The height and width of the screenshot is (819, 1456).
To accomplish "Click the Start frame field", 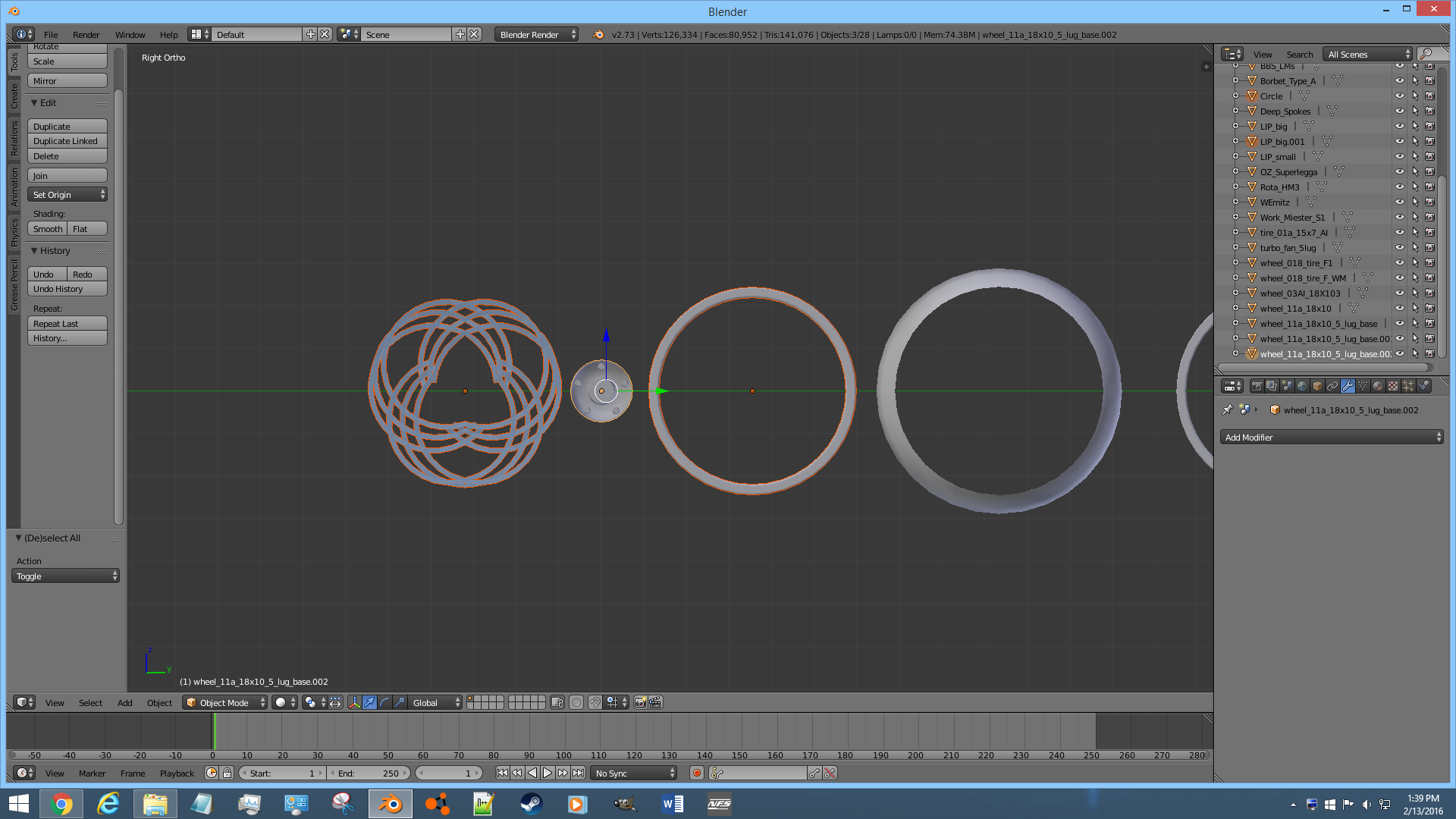I will point(282,773).
